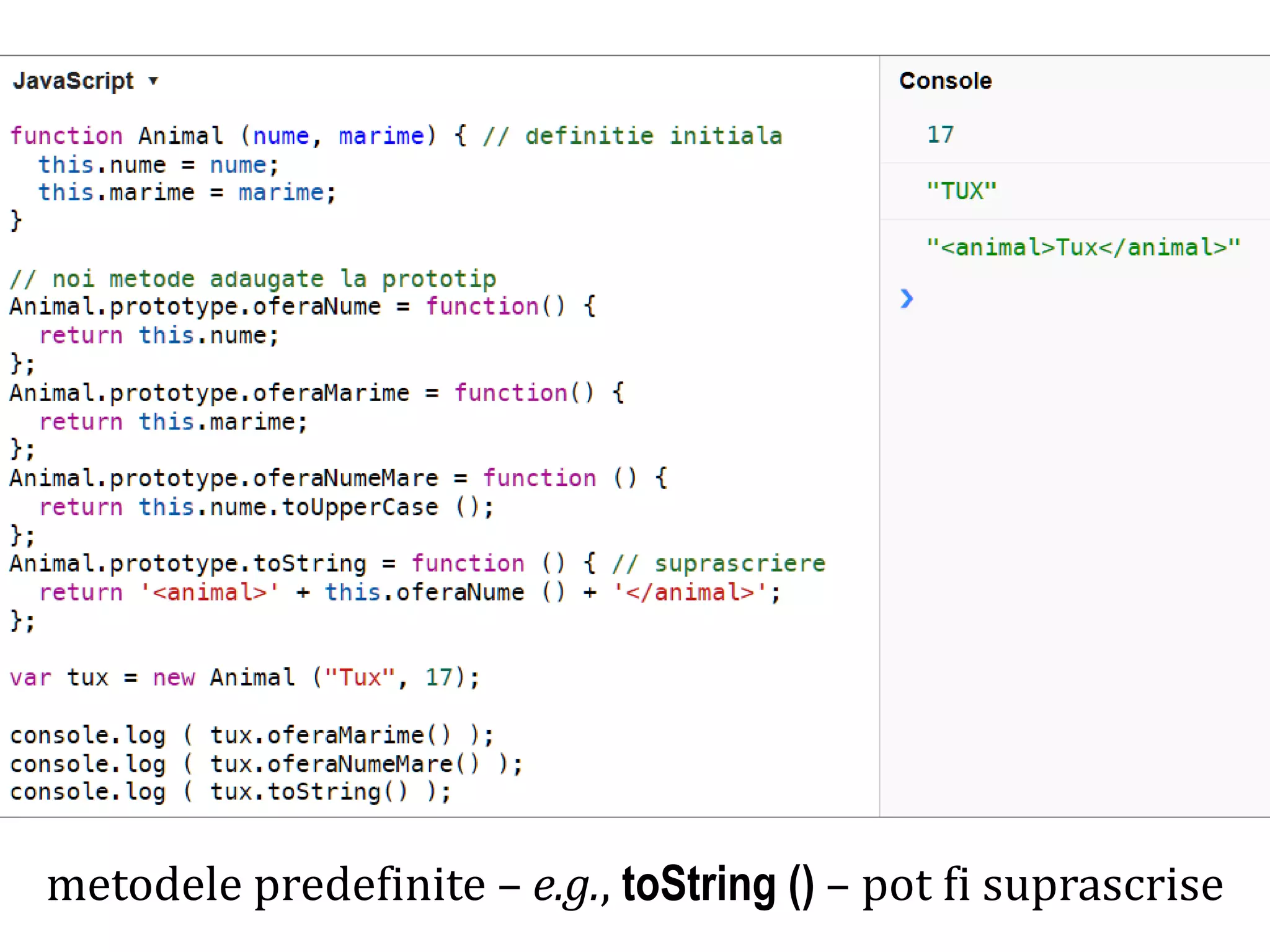The image size is (1270, 952).
Task: Click the Animal.prototype.oferaMarime assignment line
Action: pyautogui.click(x=317, y=393)
